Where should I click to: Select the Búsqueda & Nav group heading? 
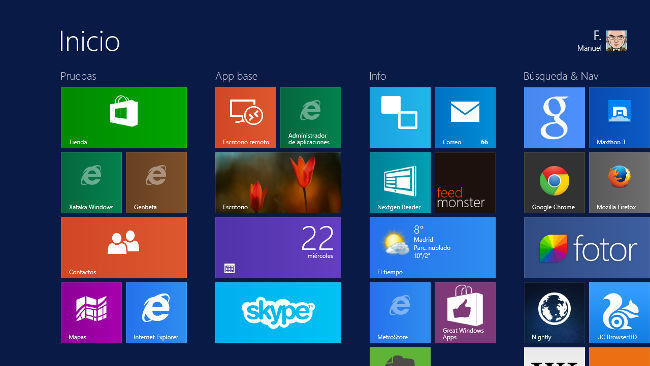pyautogui.click(x=560, y=76)
